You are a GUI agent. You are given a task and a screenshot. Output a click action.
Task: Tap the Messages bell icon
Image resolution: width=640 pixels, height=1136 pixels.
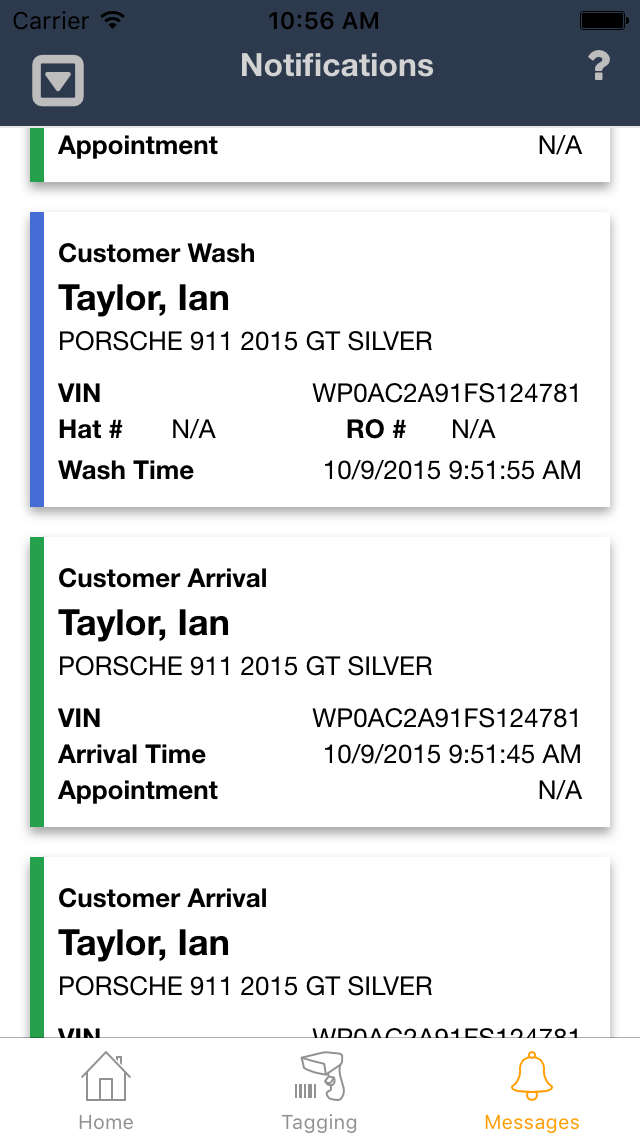531,1076
